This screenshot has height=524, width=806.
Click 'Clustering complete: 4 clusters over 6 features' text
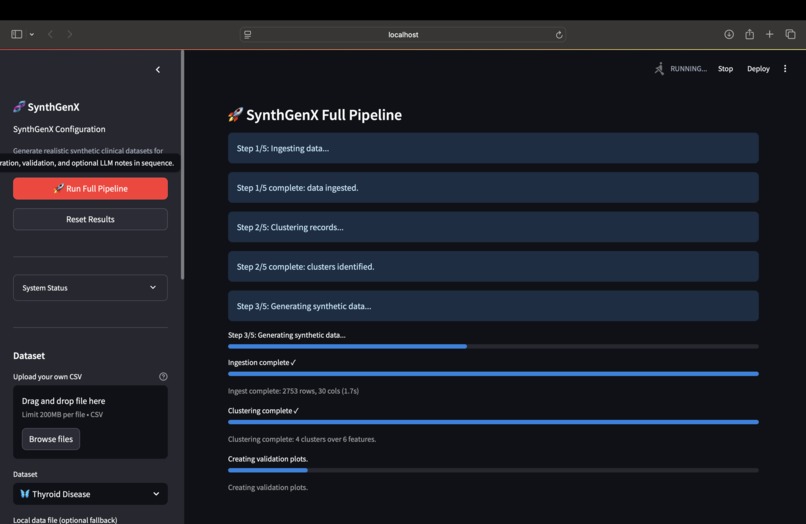point(302,439)
